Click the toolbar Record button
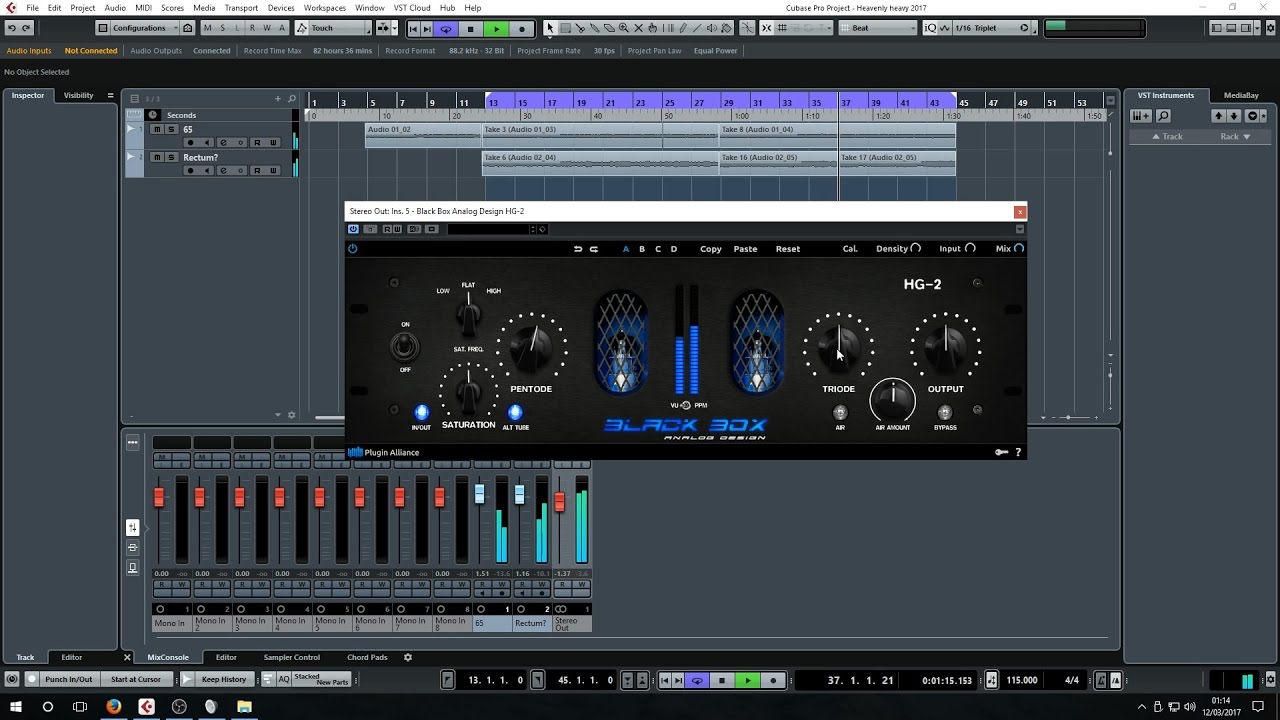Image resolution: width=1280 pixels, height=720 pixels. 522,29
